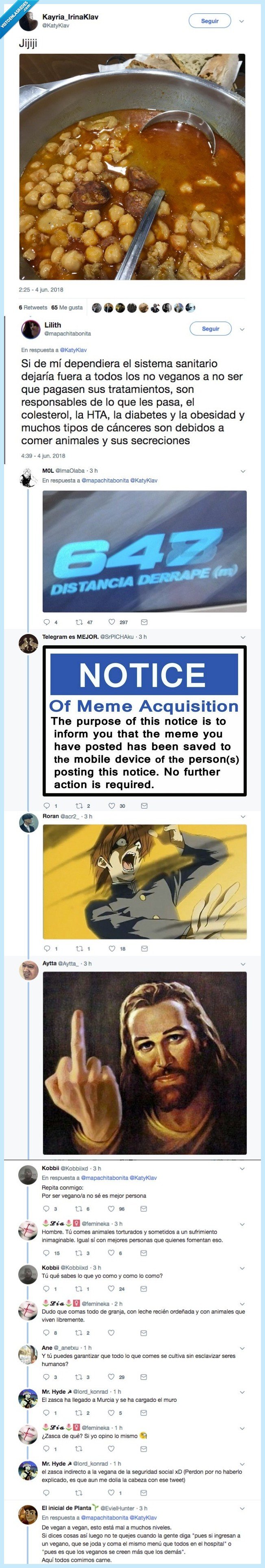Follow Lilith with the Seguir button
Screen dimensions: 265x1568
pyautogui.click(x=210, y=329)
